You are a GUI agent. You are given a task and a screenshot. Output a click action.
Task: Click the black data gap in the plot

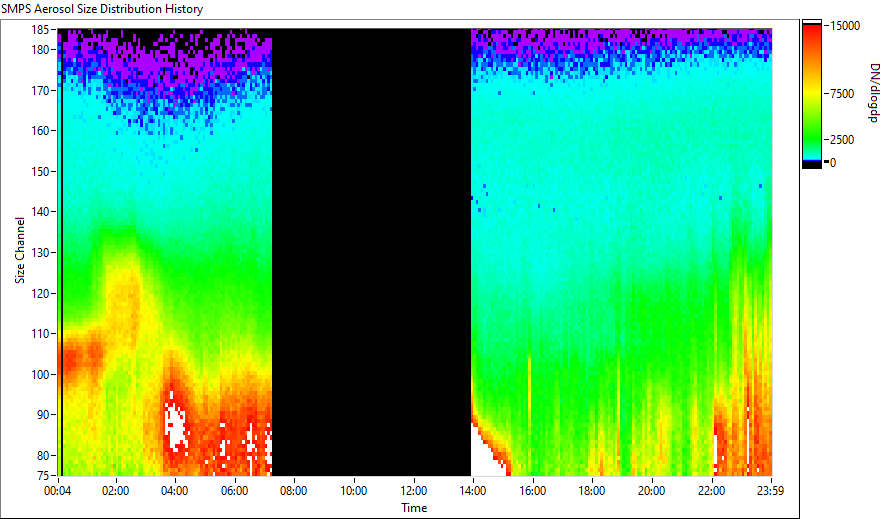pyautogui.click(x=372, y=252)
